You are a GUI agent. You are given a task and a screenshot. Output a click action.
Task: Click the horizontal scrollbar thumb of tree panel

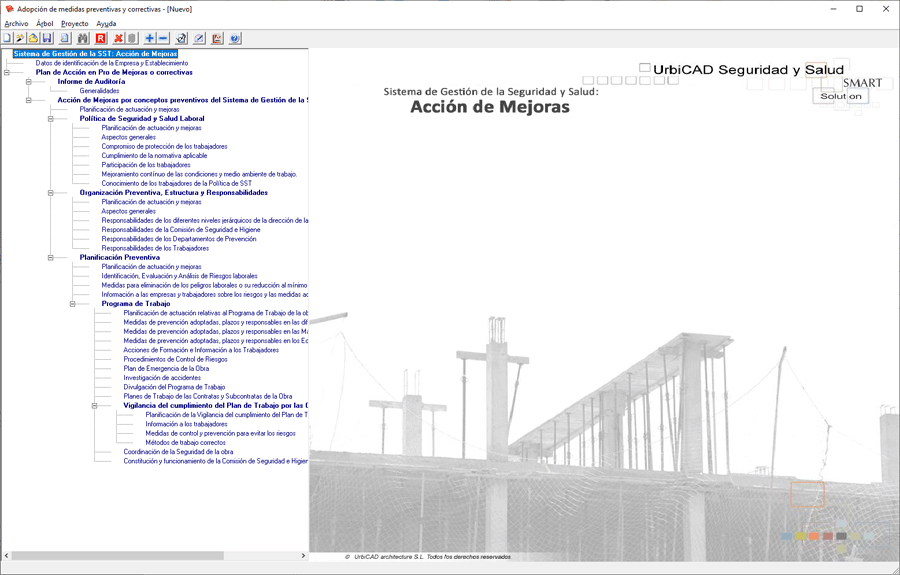click(117, 555)
